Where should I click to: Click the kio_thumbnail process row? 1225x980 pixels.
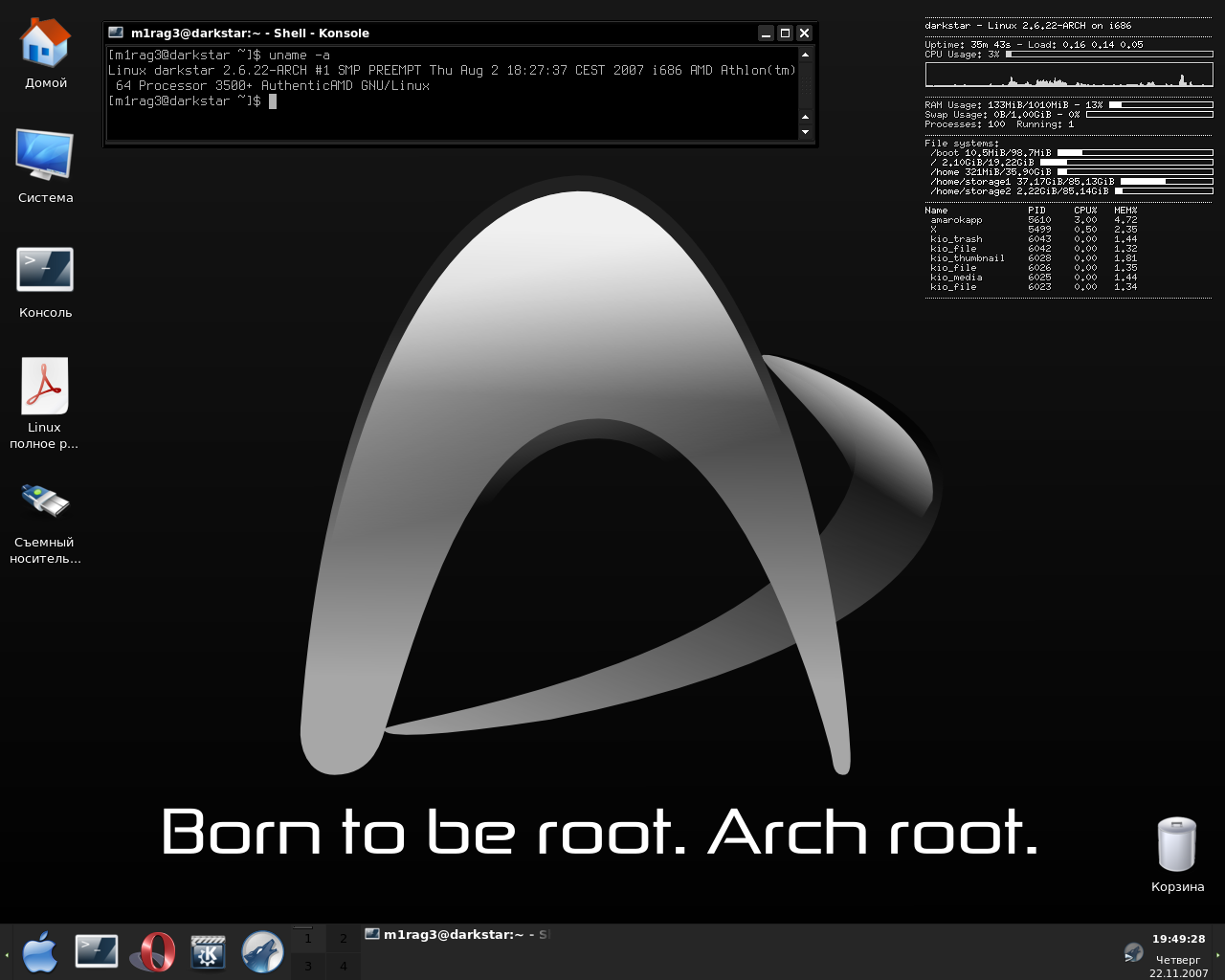point(1034,258)
